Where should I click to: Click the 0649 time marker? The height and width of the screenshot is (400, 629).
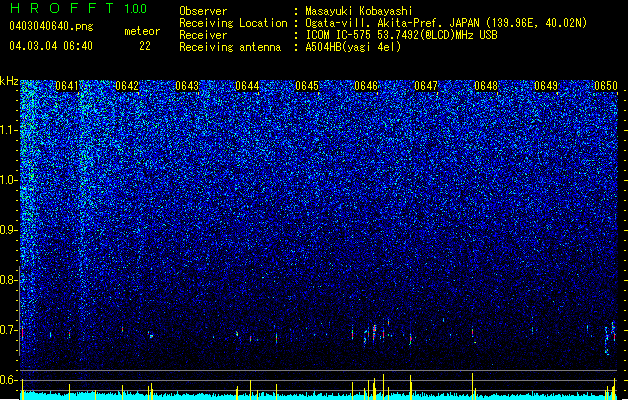tap(546, 86)
